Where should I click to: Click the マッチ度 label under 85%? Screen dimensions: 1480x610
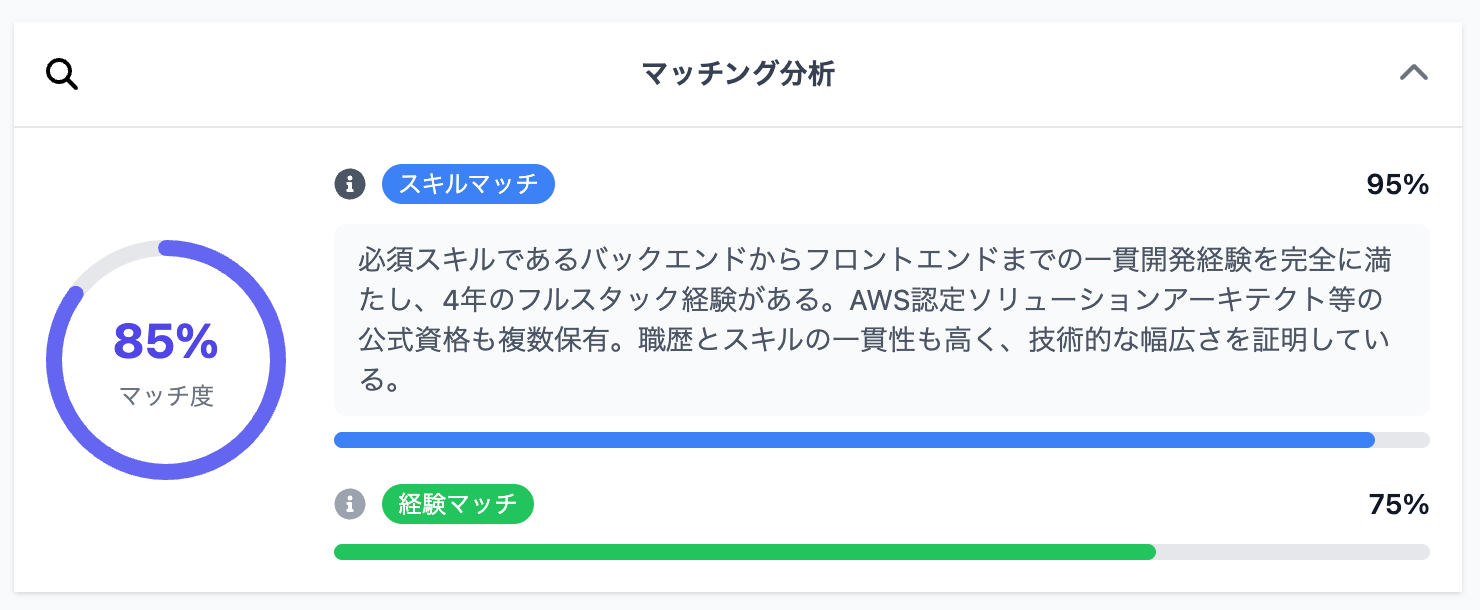(166, 396)
